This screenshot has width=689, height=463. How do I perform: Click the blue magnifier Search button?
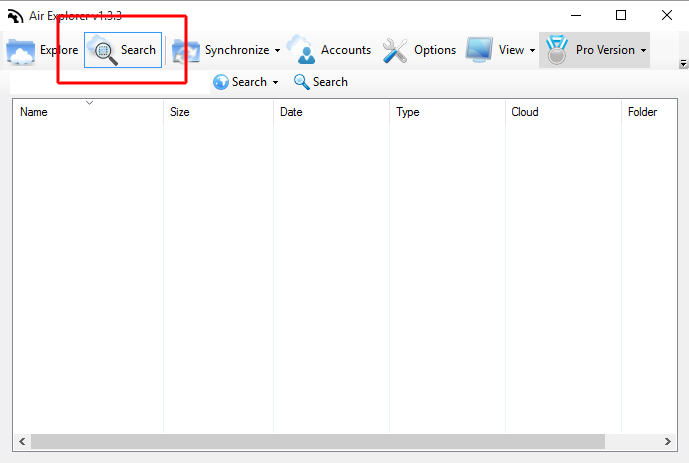click(321, 82)
